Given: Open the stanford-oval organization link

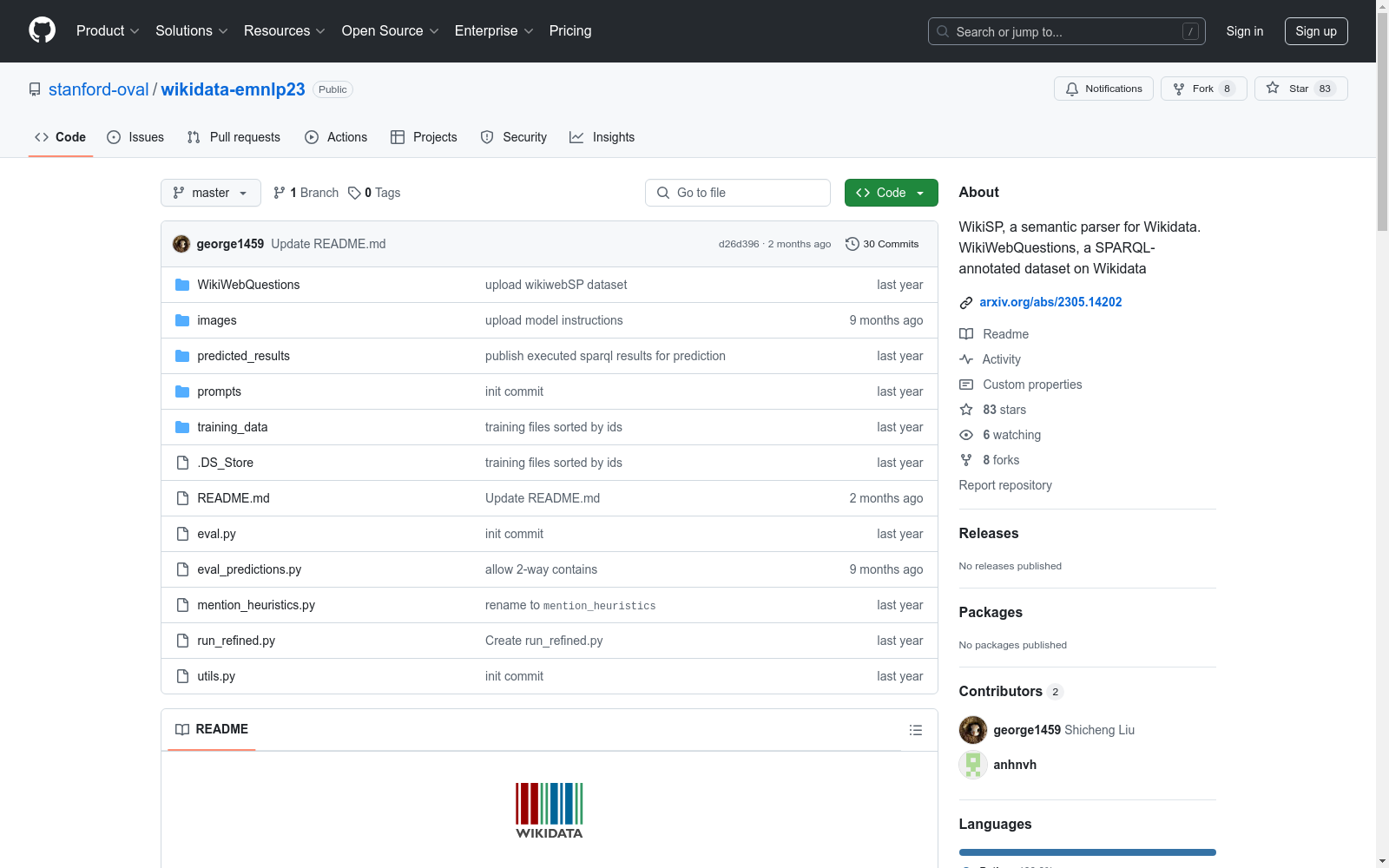Looking at the screenshot, I should click(x=99, y=89).
